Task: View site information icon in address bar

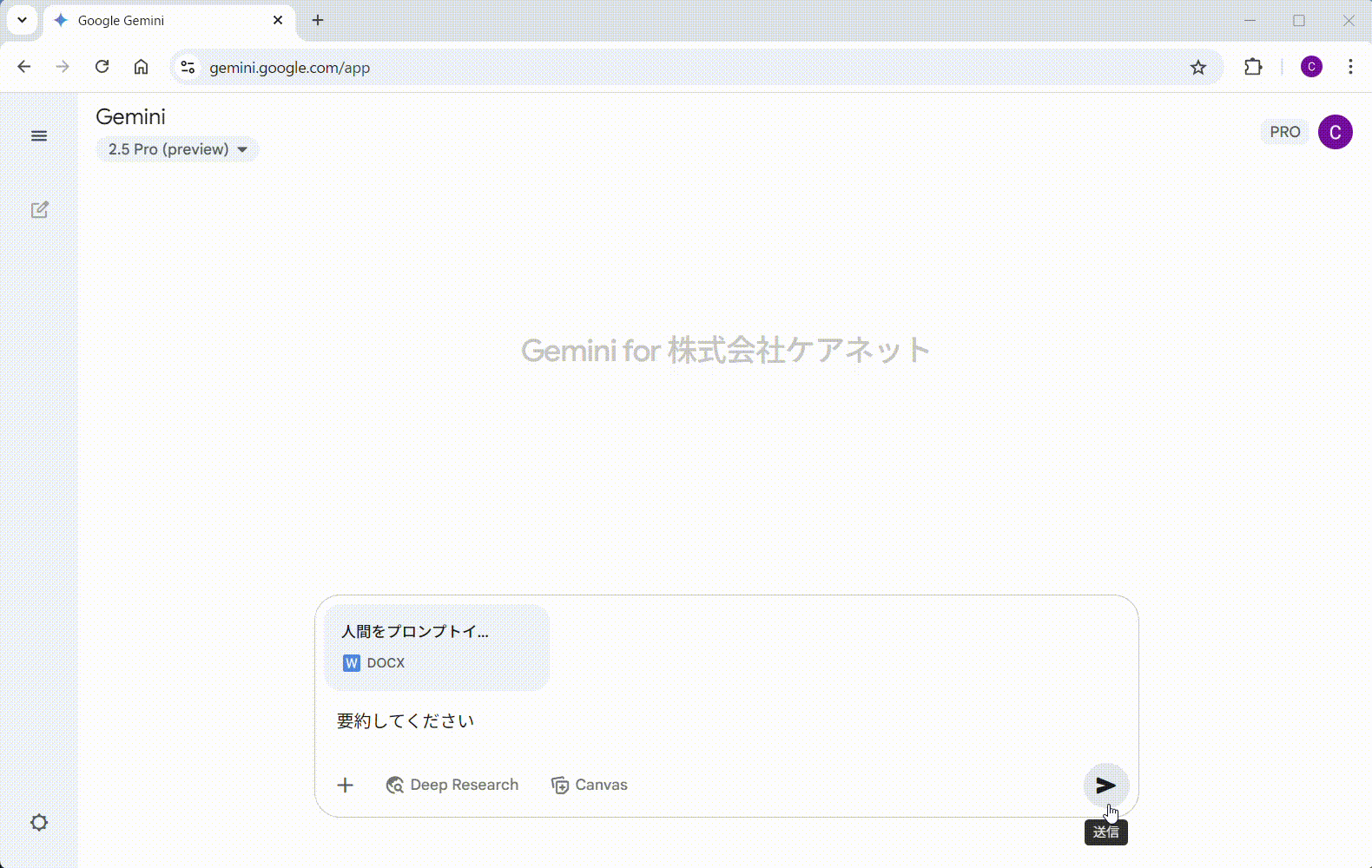Action: [x=188, y=67]
